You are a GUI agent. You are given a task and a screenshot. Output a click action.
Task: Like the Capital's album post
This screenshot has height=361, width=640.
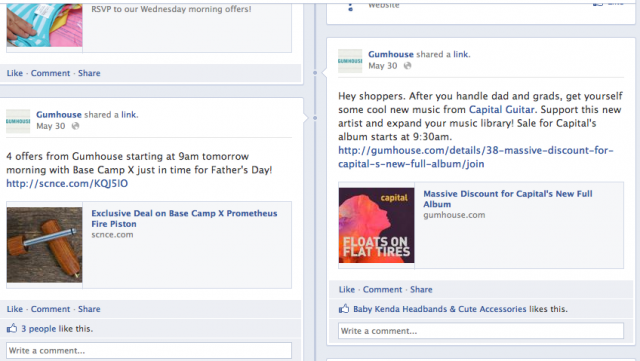click(x=347, y=290)
